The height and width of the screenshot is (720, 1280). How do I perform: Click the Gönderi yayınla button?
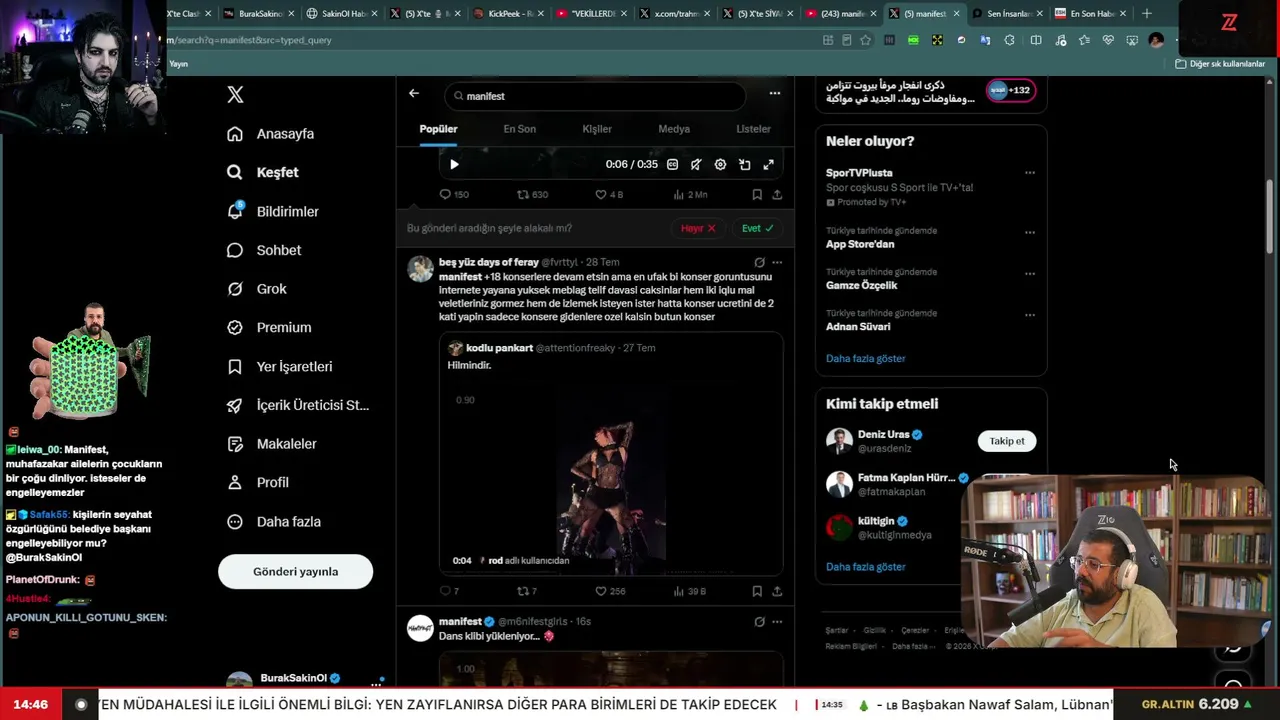tap(296, 572)
